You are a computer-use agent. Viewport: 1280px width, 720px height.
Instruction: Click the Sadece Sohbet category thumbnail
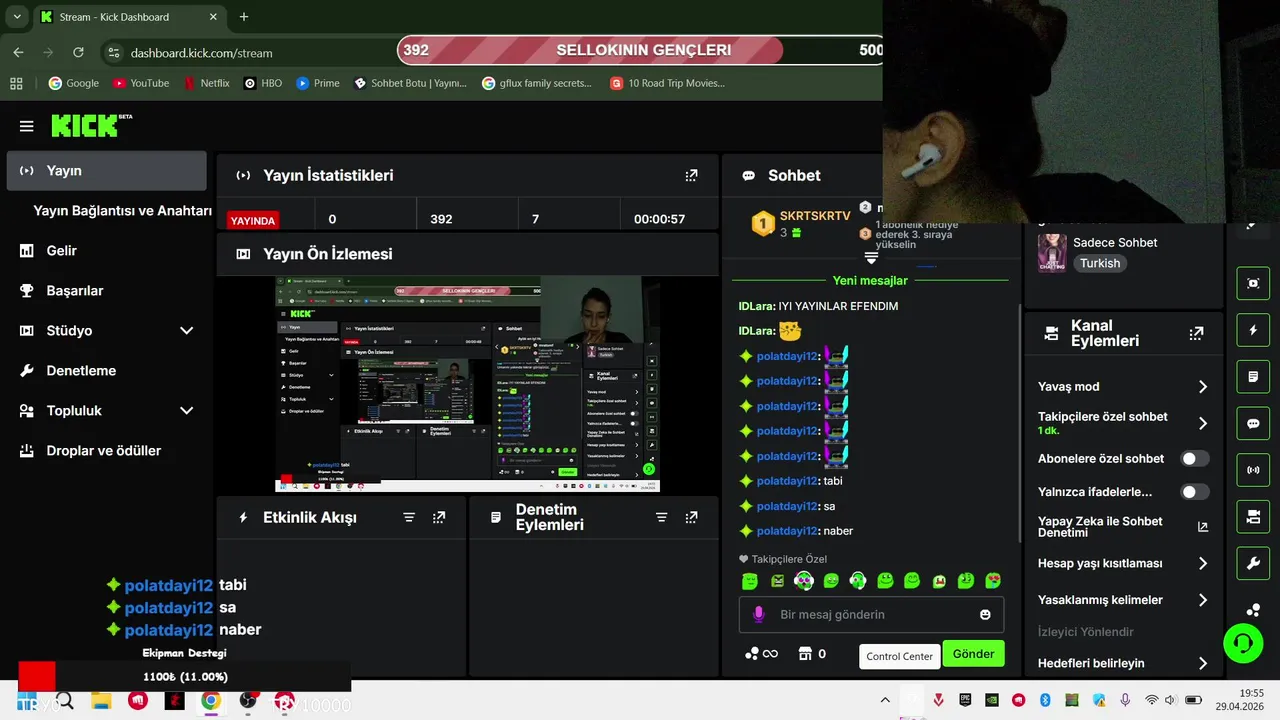point(1052,253)
